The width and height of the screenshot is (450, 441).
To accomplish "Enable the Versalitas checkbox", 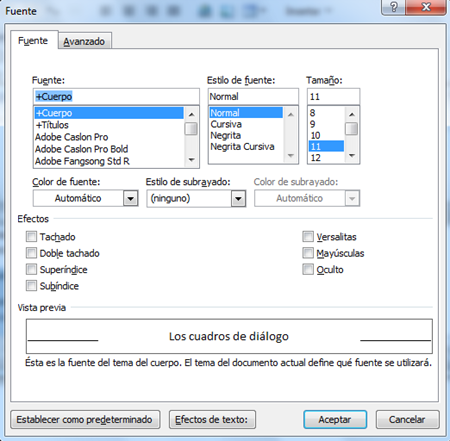I will pos(308,237).
